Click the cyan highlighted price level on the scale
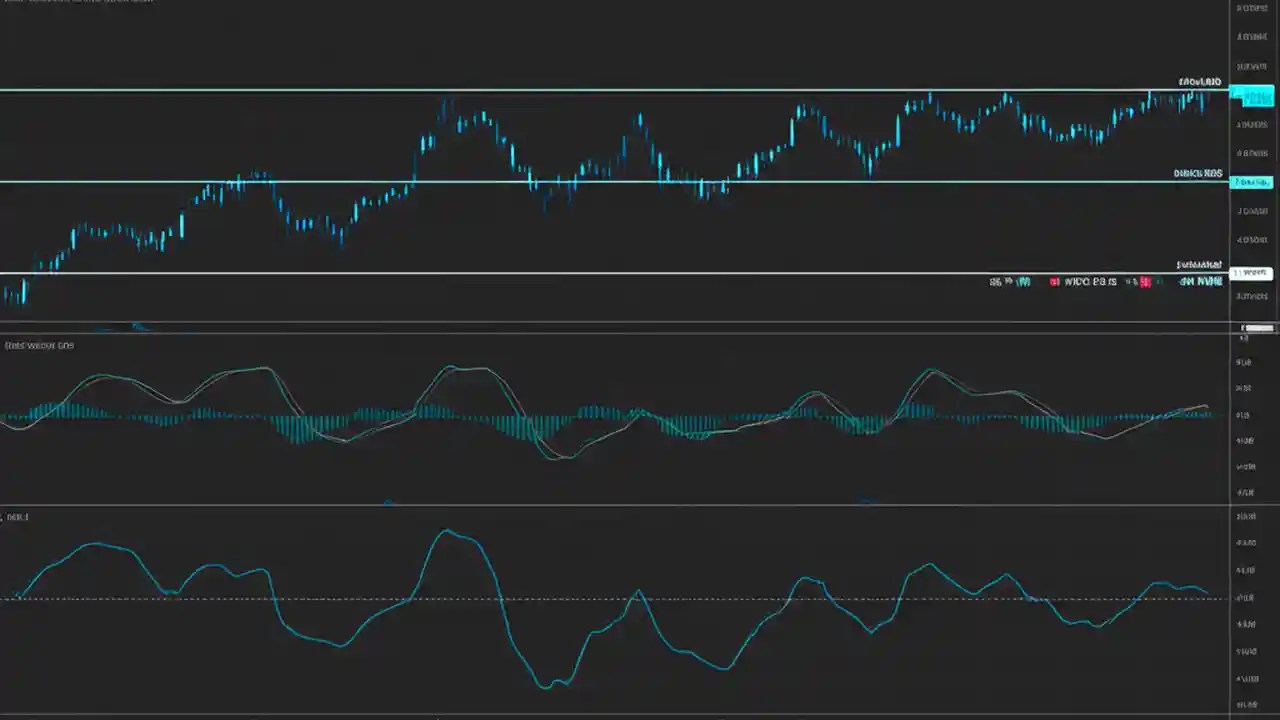 point(1252,182)
